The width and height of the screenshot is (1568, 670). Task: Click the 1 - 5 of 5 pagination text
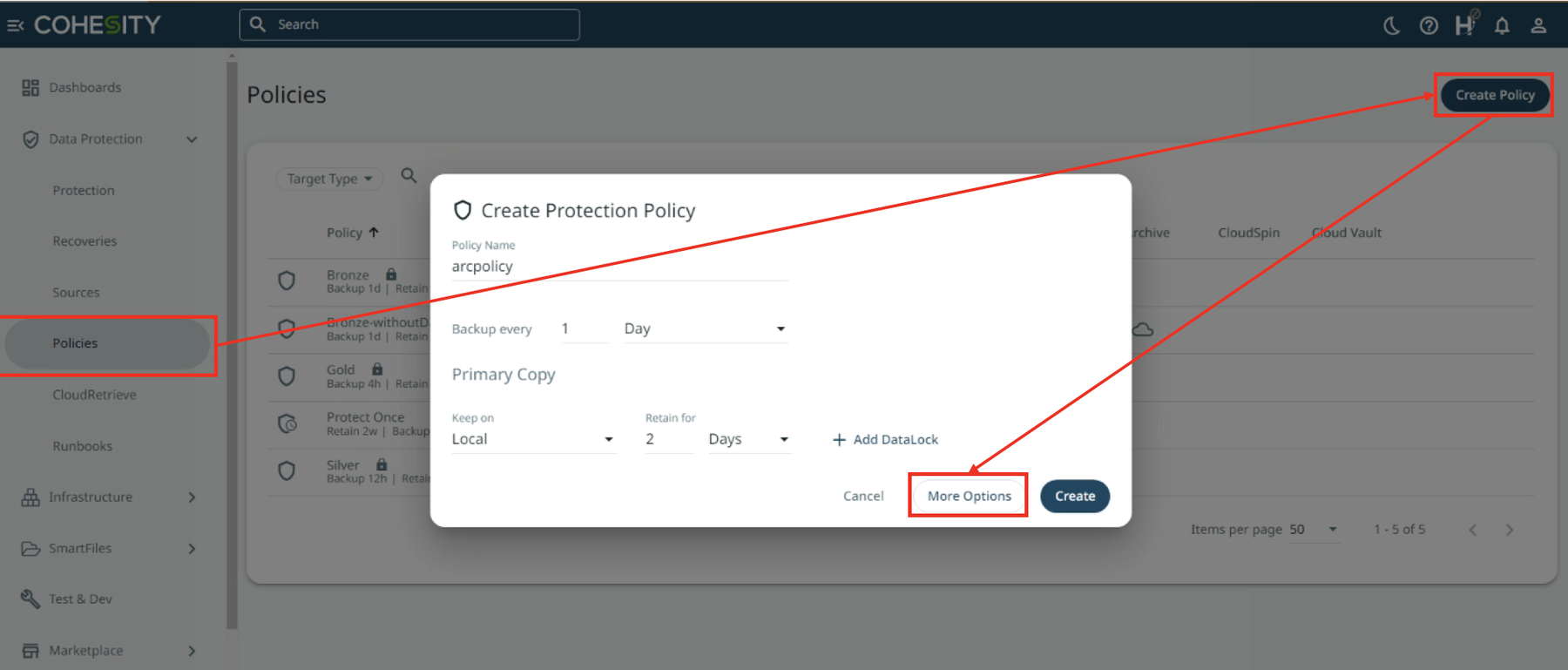click(1399, 530)
